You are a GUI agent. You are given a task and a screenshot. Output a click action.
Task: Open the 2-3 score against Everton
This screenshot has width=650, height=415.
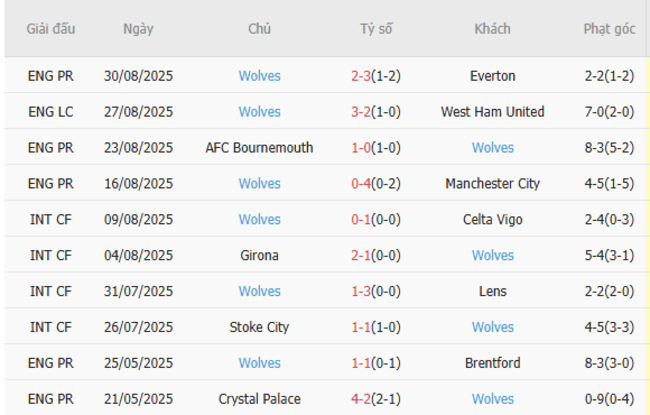[x=361, y=76]
